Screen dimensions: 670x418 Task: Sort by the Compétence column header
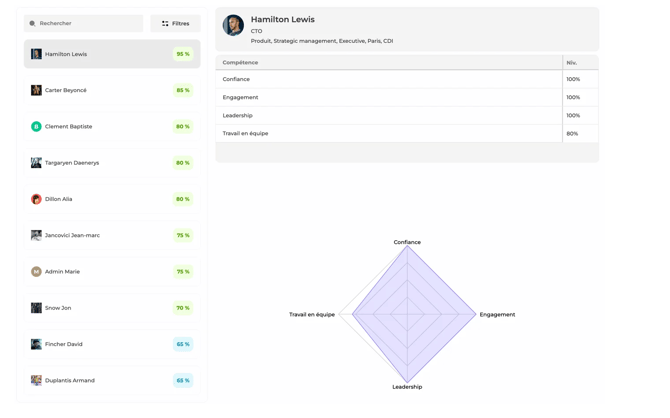point(240,62)
